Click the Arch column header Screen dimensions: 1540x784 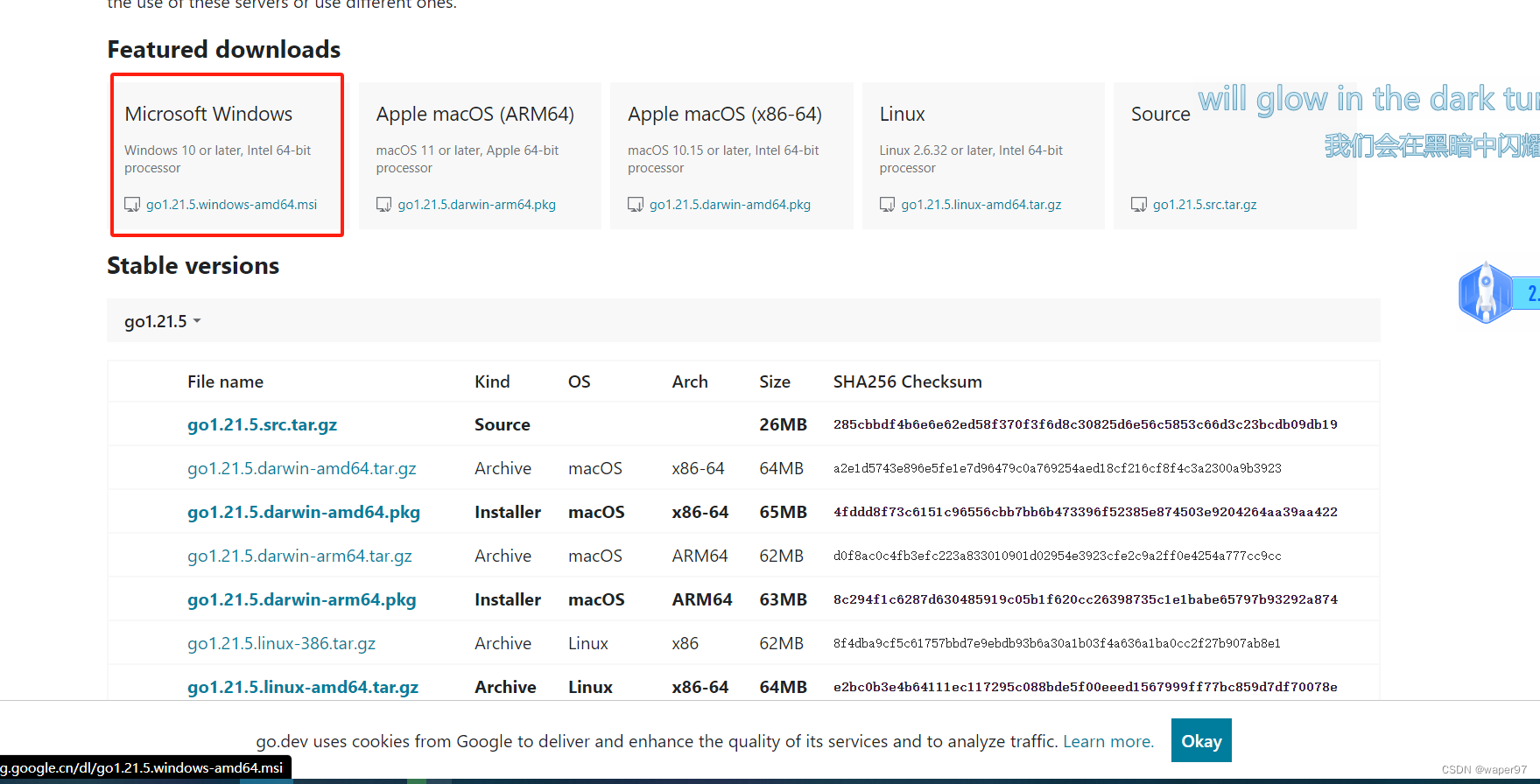[690, 381]
